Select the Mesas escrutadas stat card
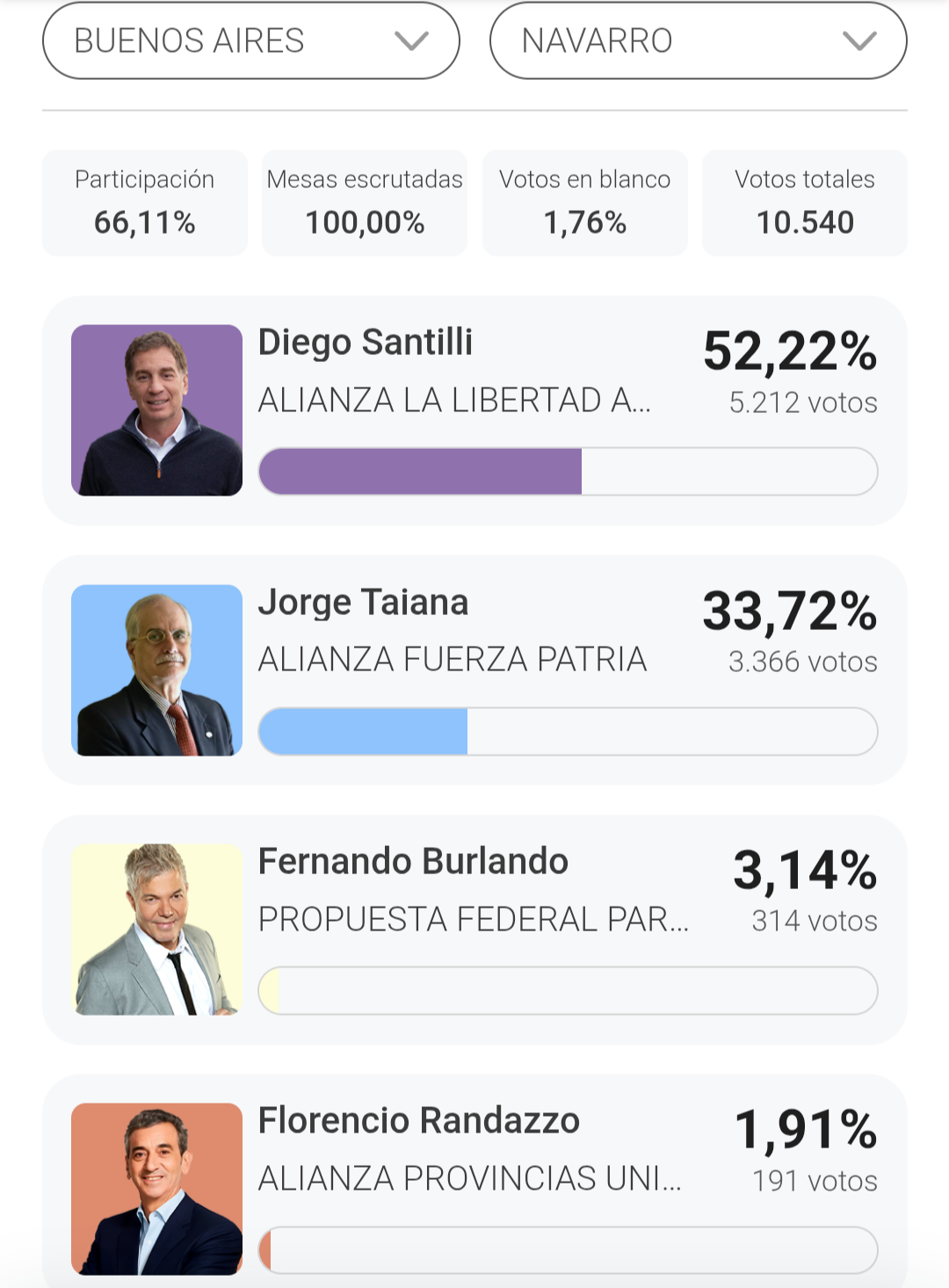The image size is (949, 1288). tap(365, 203)
